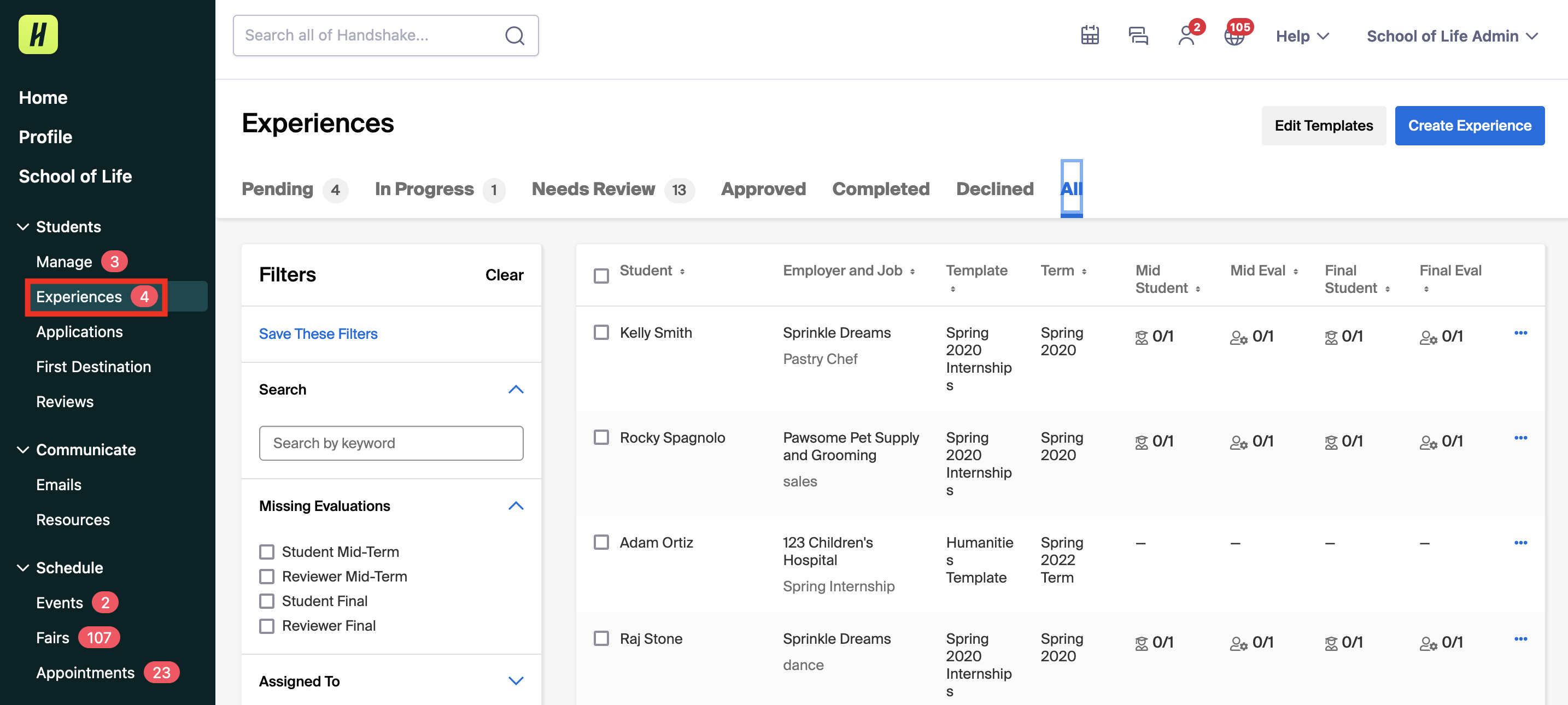Switch to the Pending tab

click(x=295, y=189)
